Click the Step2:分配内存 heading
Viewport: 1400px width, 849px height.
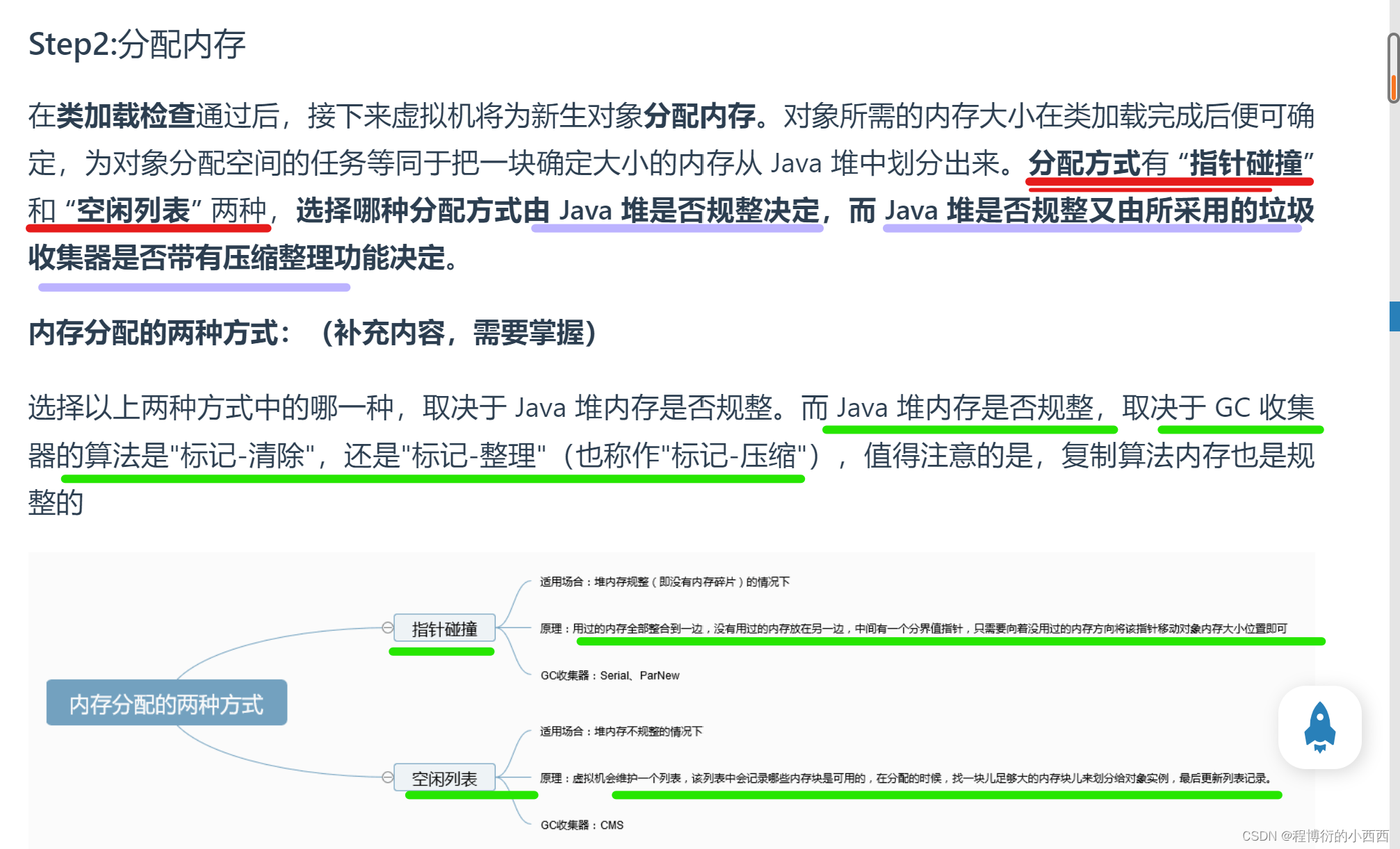coord(137,44)
